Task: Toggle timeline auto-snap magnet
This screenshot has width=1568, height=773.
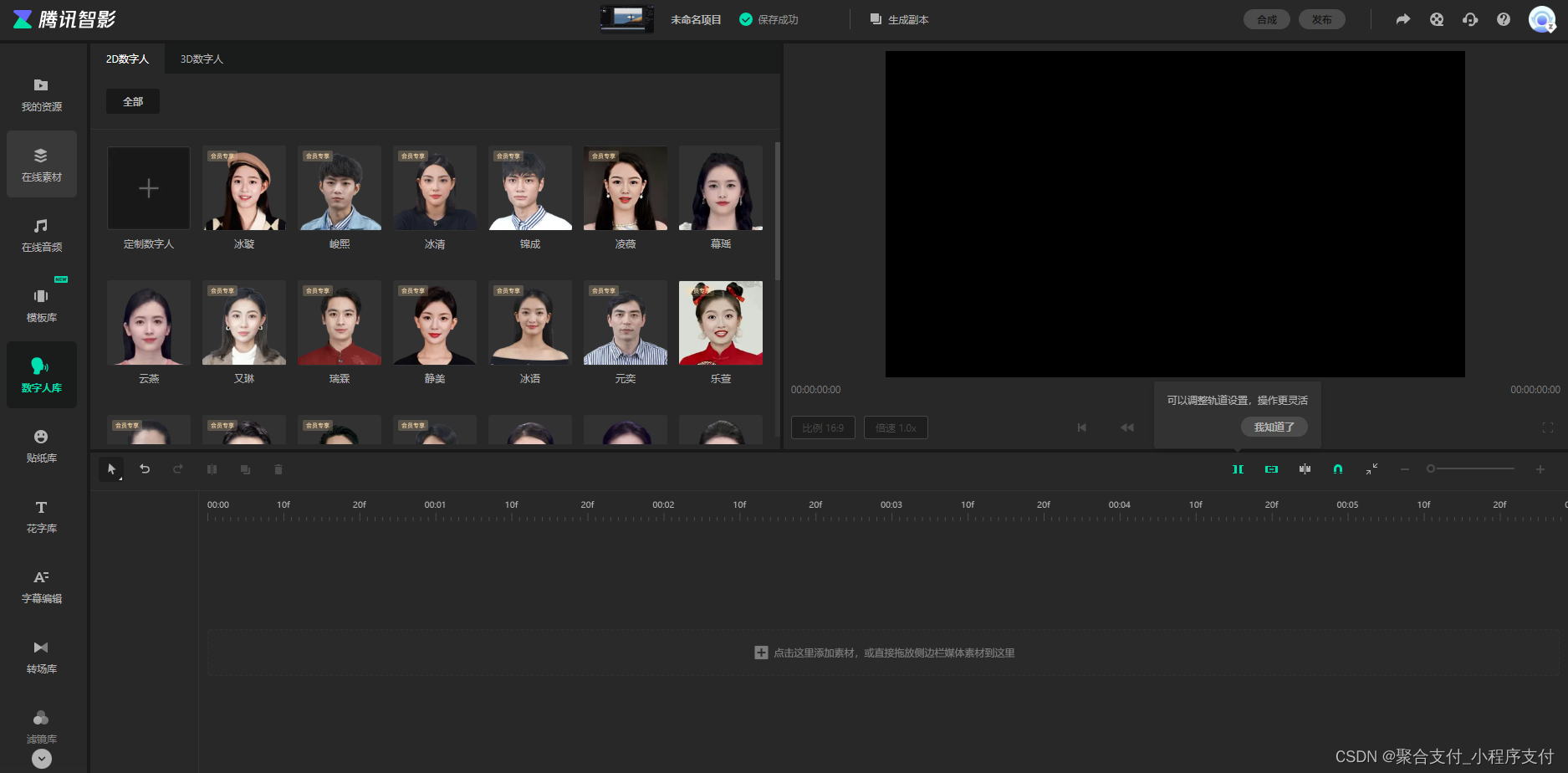Action: [x=1338, y=469]
